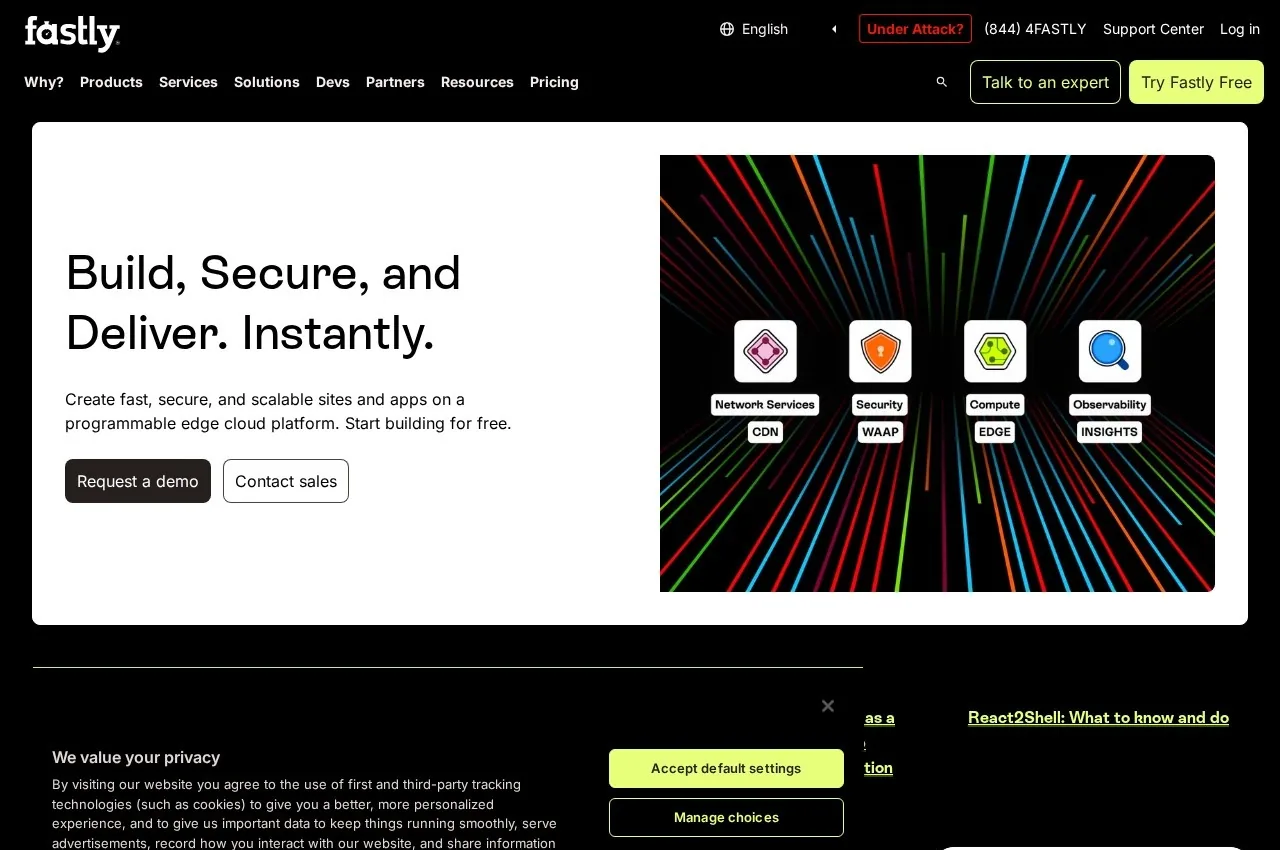Image resolution: width=1280 pixels, height=850 pixels.
Task: Open the Why? menu
Action: pos(44,82)
